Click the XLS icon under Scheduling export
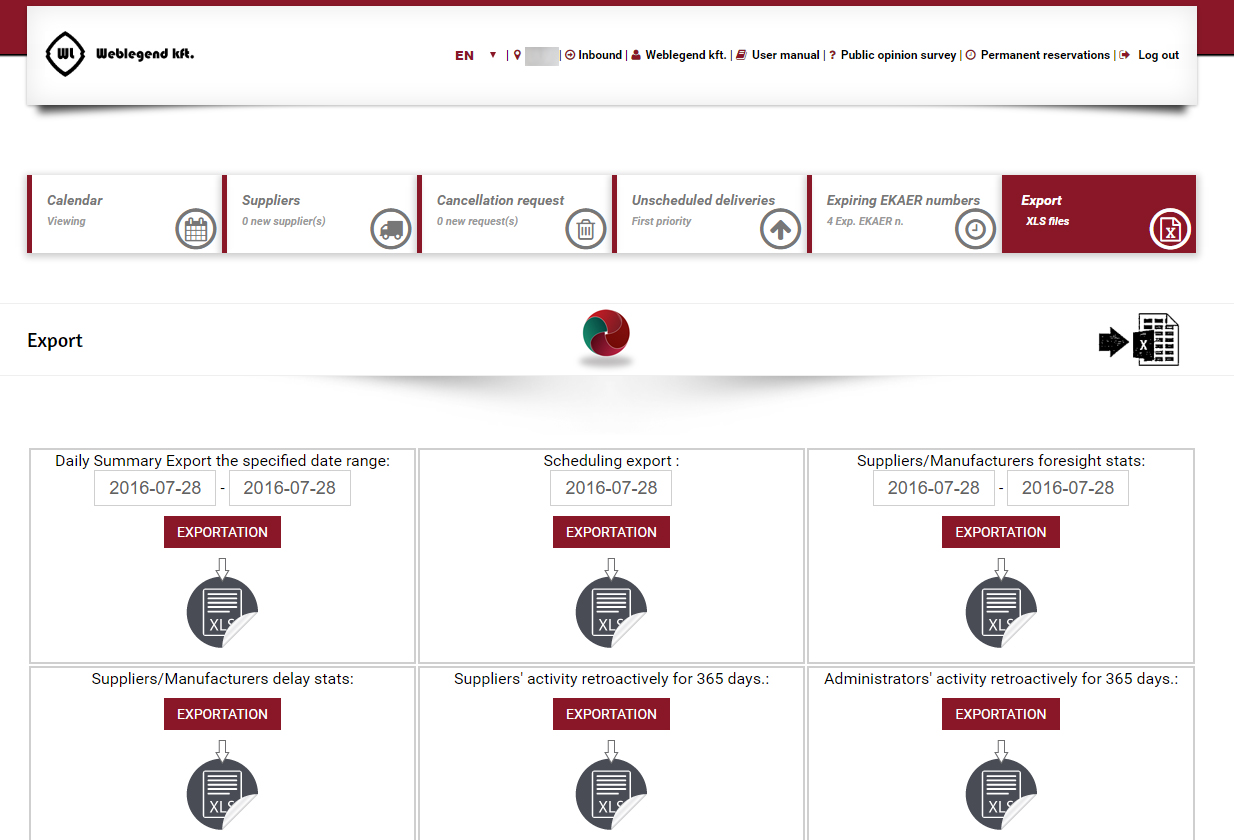The image size is (1234, 840). (x=611, y=612)
